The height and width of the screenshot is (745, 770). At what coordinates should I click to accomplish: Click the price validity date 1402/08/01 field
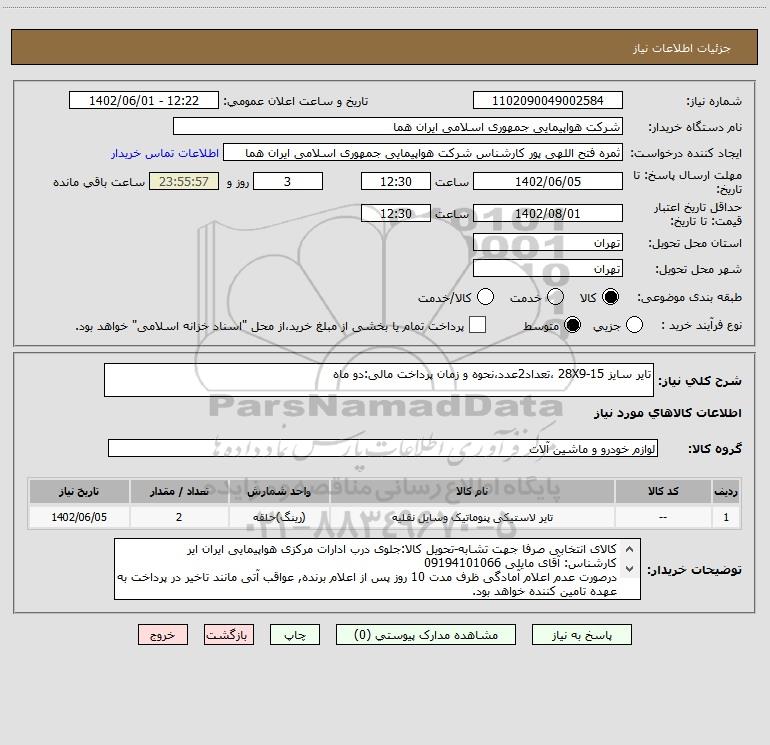click(x=548, y=213)
